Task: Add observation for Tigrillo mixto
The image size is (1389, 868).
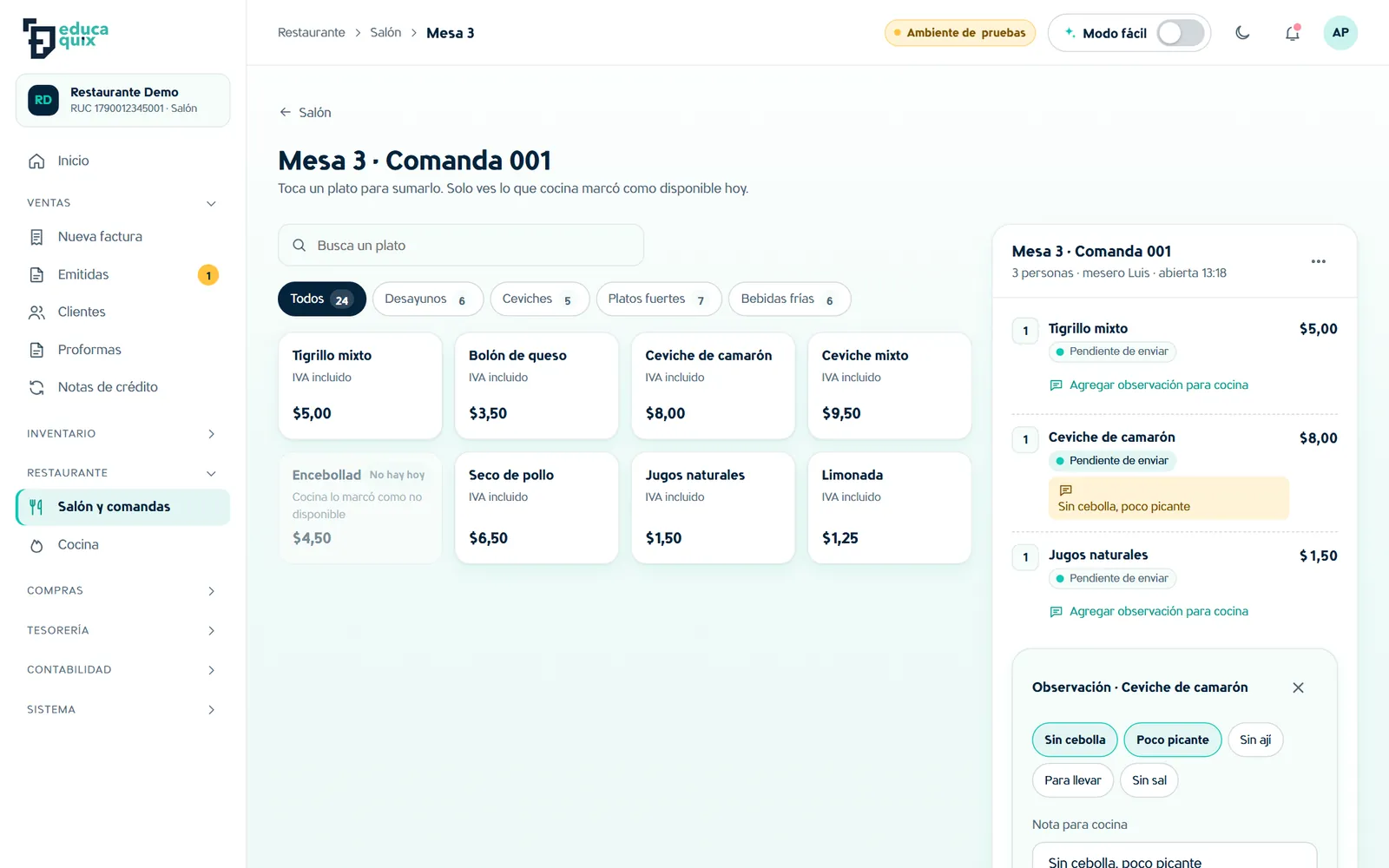Action: [1149, 385]
